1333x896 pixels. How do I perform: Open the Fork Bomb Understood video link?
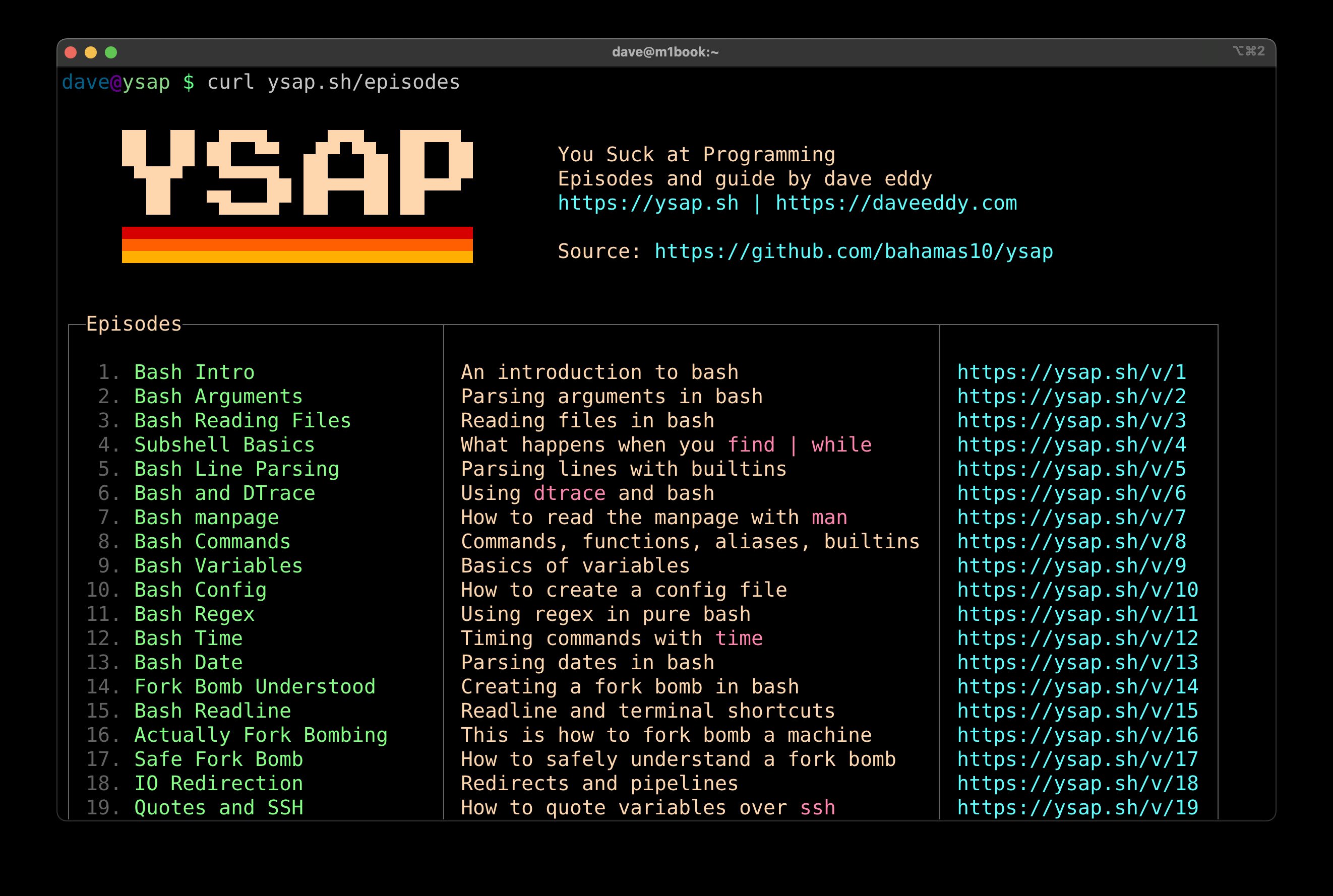tap(1076, 686)
